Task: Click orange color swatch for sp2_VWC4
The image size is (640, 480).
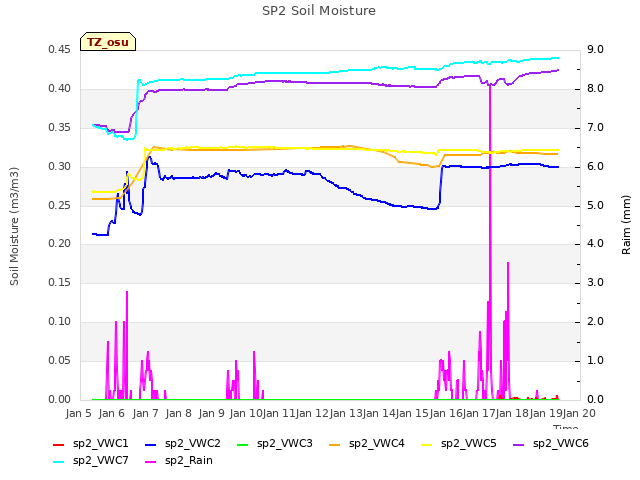Action: click(335, 445)
